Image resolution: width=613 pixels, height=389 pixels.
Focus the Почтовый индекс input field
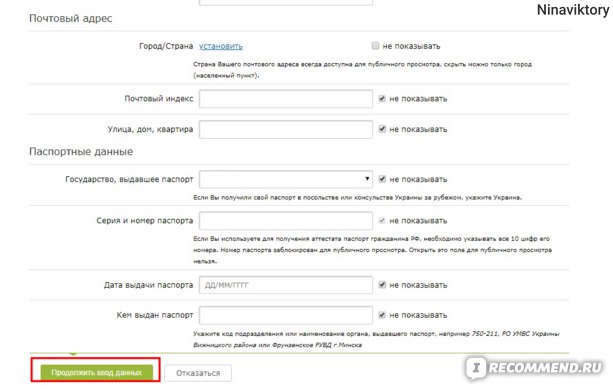286,99
